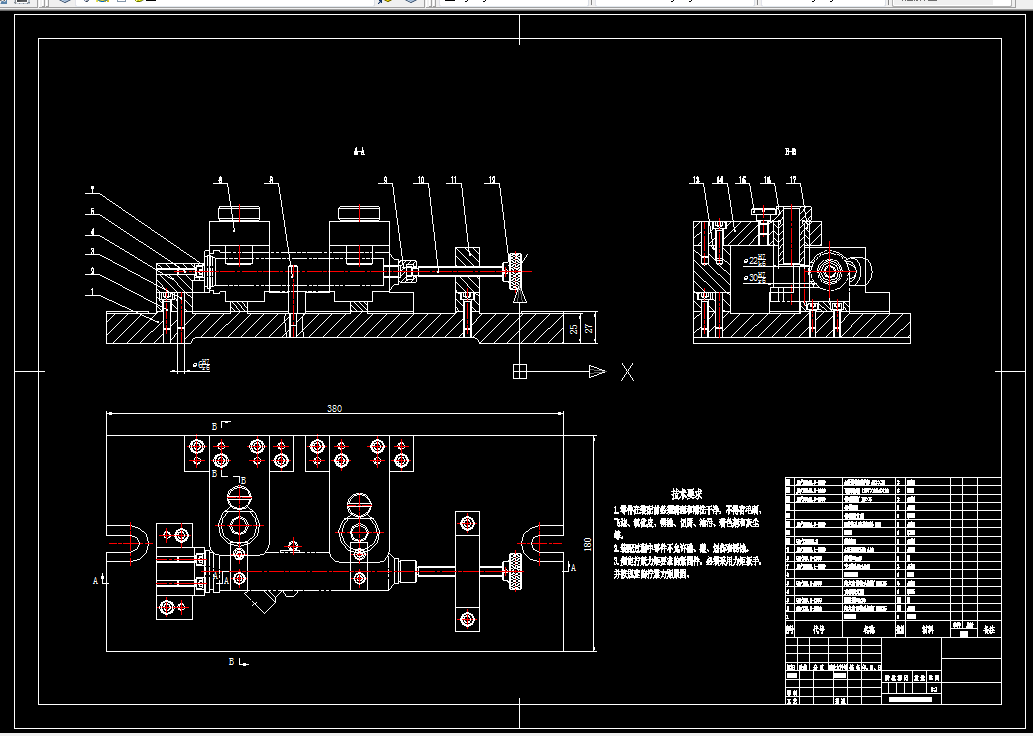
Task: Select part balloon number 15 in B-B view
Action: [742, 179]
